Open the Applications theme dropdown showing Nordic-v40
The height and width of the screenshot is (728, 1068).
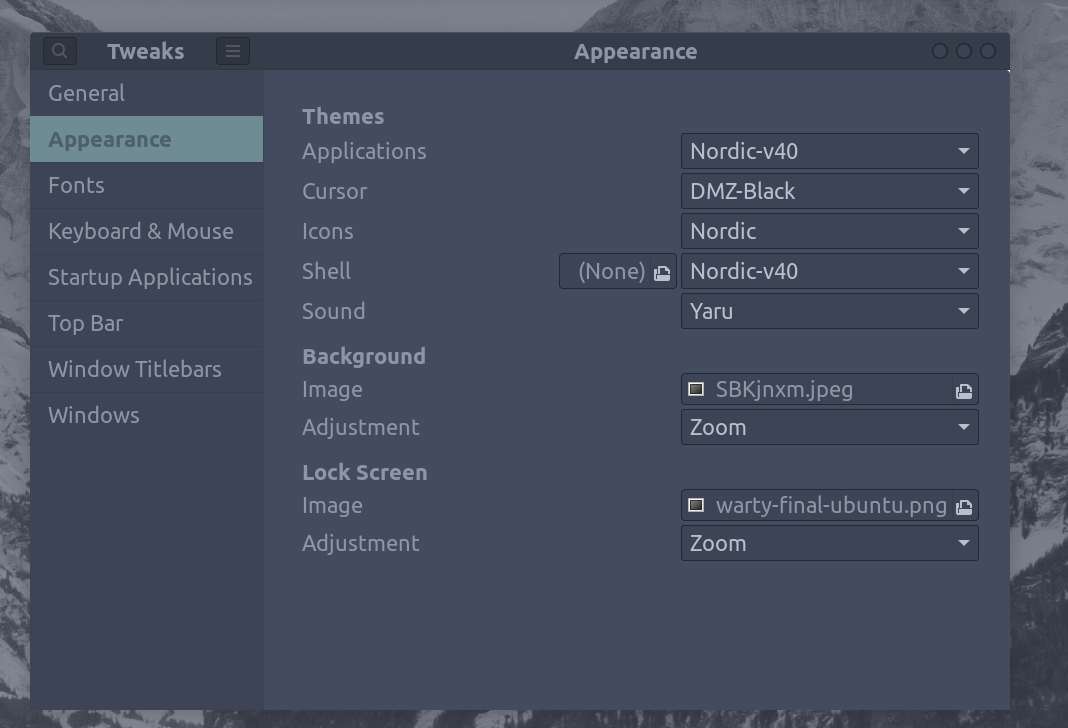[x=829, y=151]
